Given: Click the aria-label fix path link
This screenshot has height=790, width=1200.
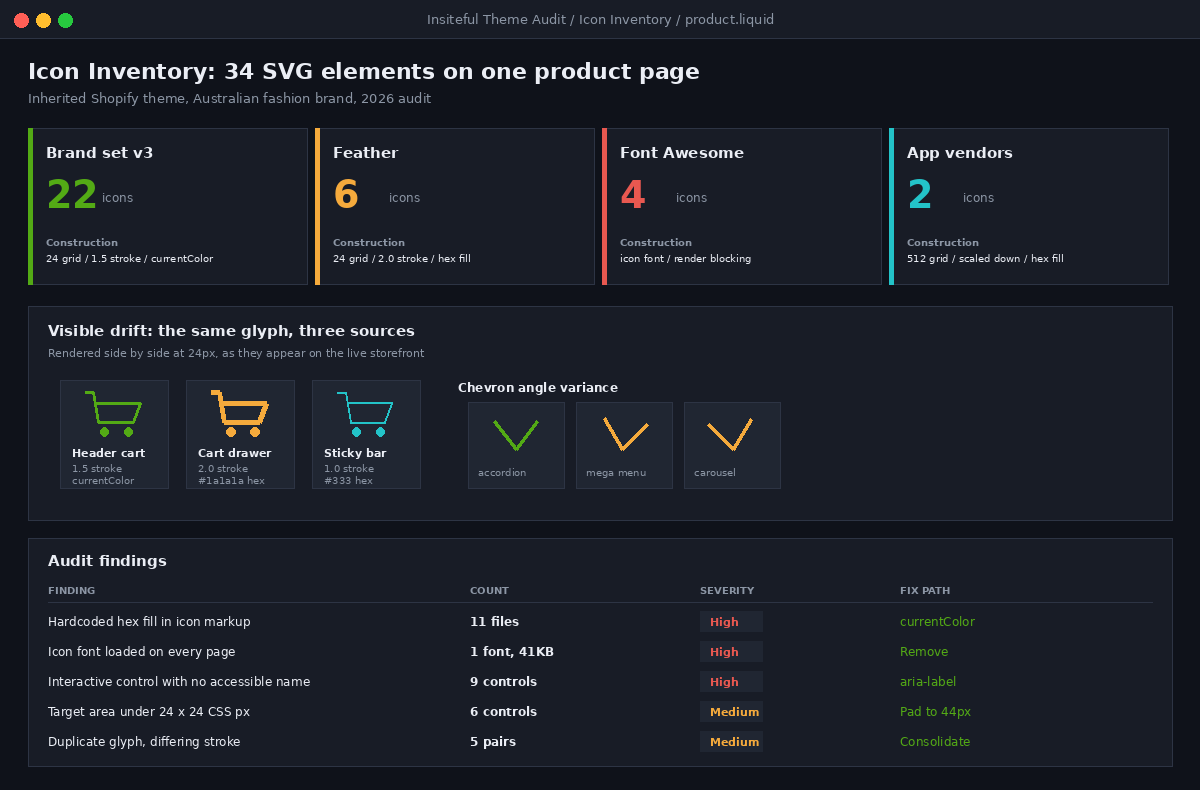Looking at the screenshot, I should pos(928,682).
